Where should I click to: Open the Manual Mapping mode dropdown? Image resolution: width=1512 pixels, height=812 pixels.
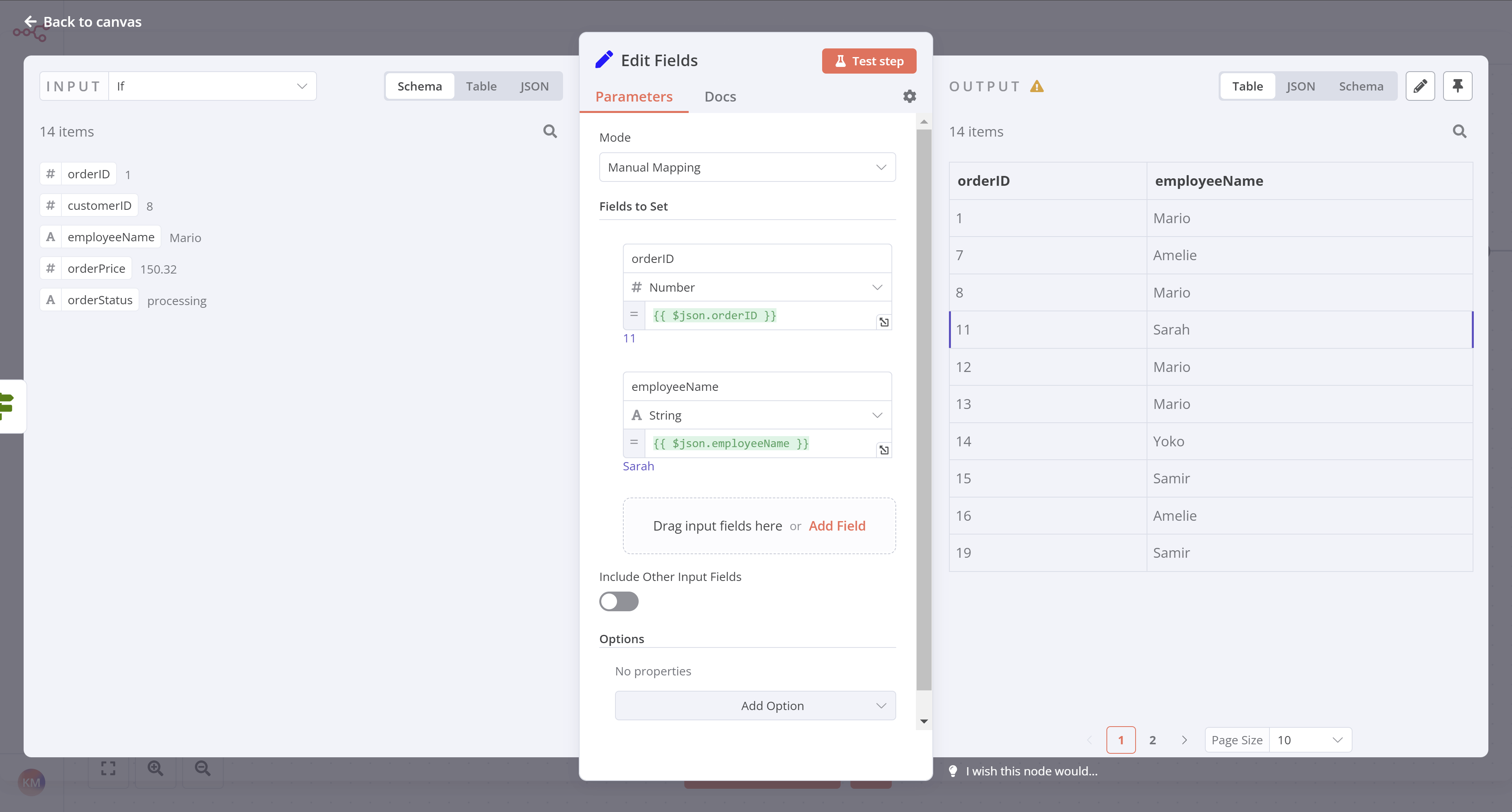pyautogui.click(x=747, y=166)
